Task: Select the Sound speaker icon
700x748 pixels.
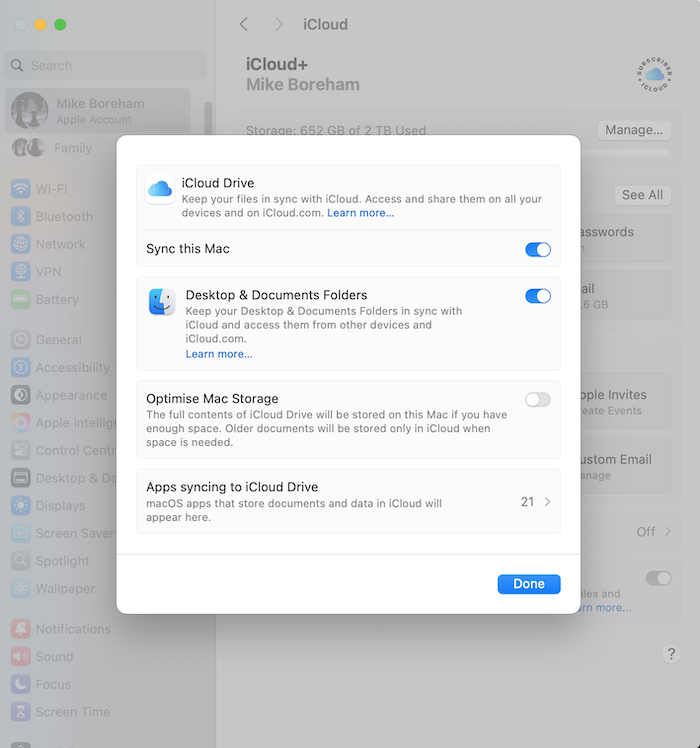Action: point(21,656)
